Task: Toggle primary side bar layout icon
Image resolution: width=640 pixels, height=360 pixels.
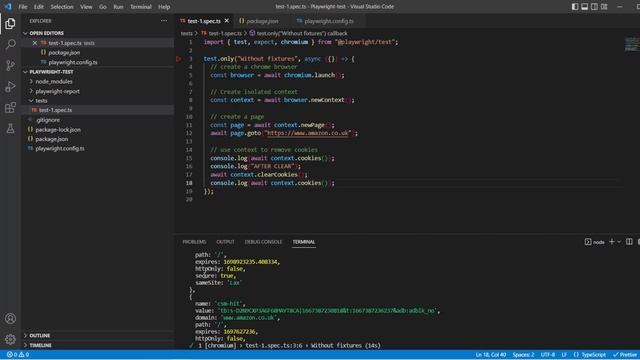Action: coord(575,7)
